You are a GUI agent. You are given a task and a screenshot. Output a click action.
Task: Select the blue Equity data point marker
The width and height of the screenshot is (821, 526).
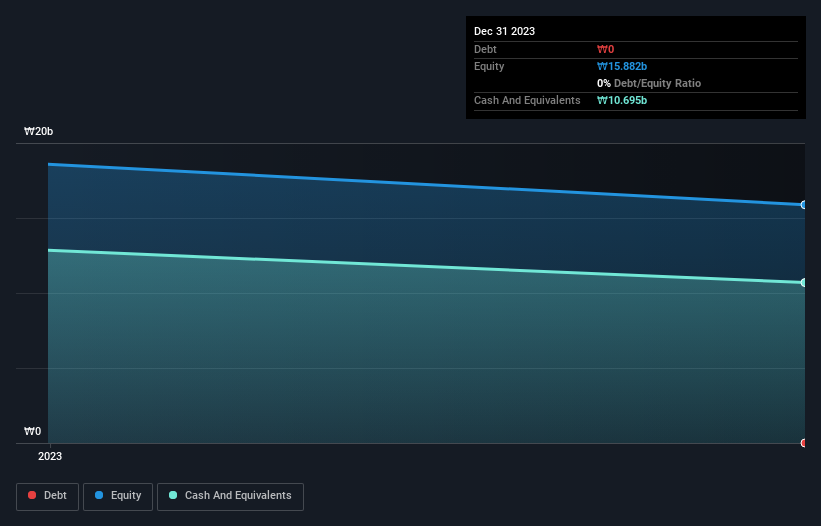(804, 205)
